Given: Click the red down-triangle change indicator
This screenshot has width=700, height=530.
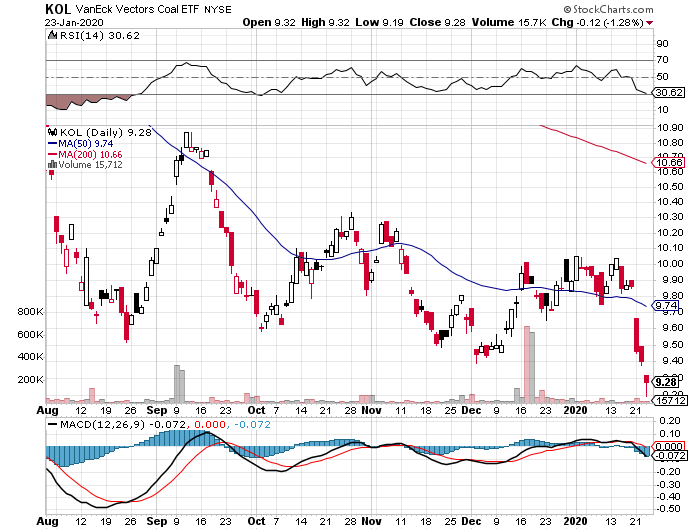Looking at the screenshot, I should point(650,23).
